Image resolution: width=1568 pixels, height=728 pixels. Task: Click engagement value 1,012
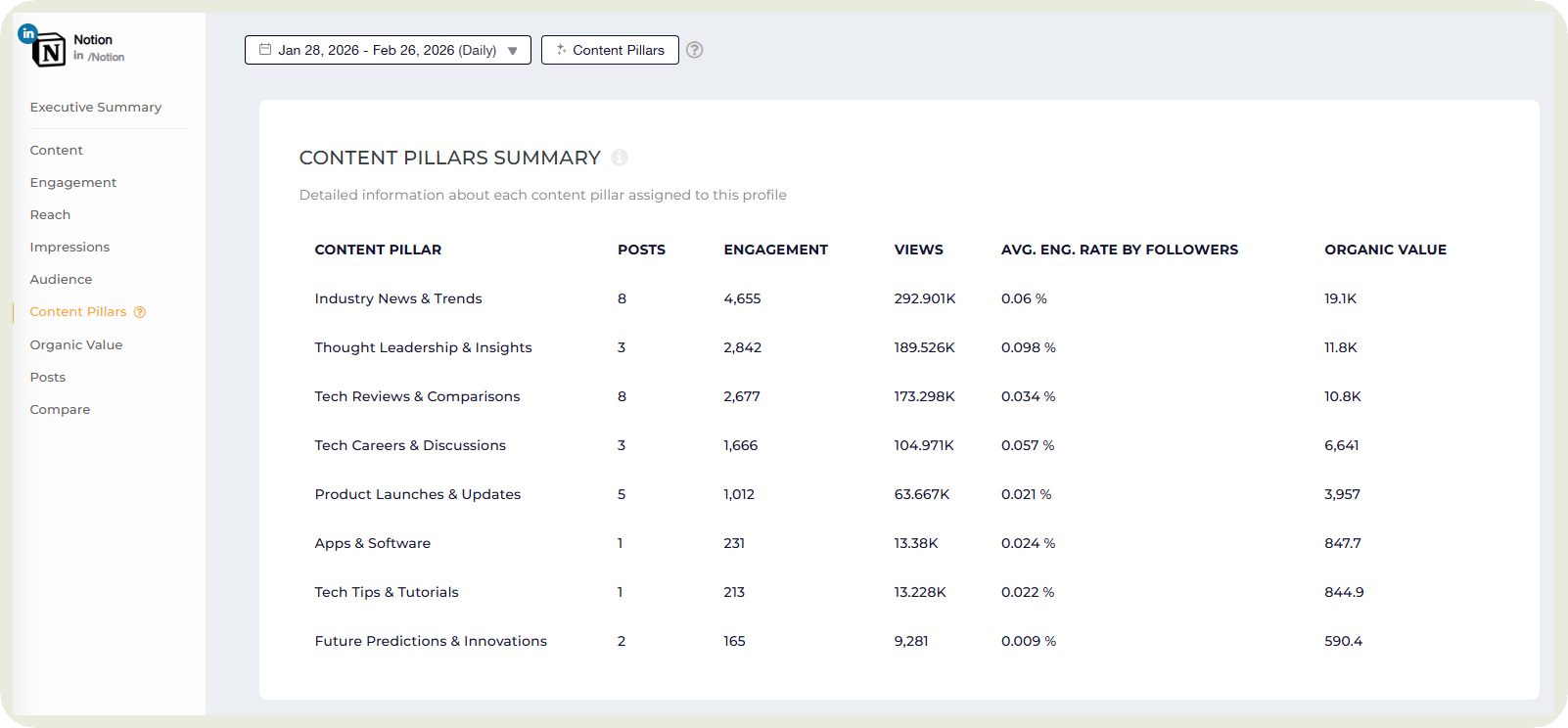pyautogui.click(x=739, y=494)
